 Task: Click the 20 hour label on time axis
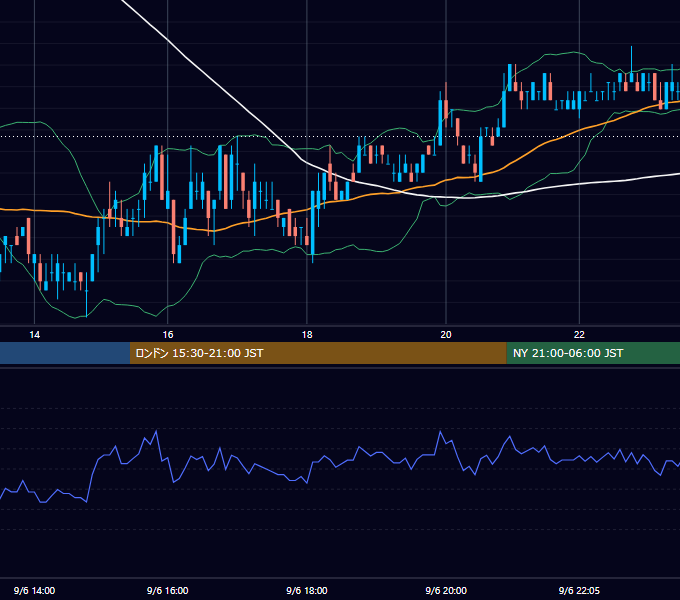pyautogui.click(x=446, y=334)
